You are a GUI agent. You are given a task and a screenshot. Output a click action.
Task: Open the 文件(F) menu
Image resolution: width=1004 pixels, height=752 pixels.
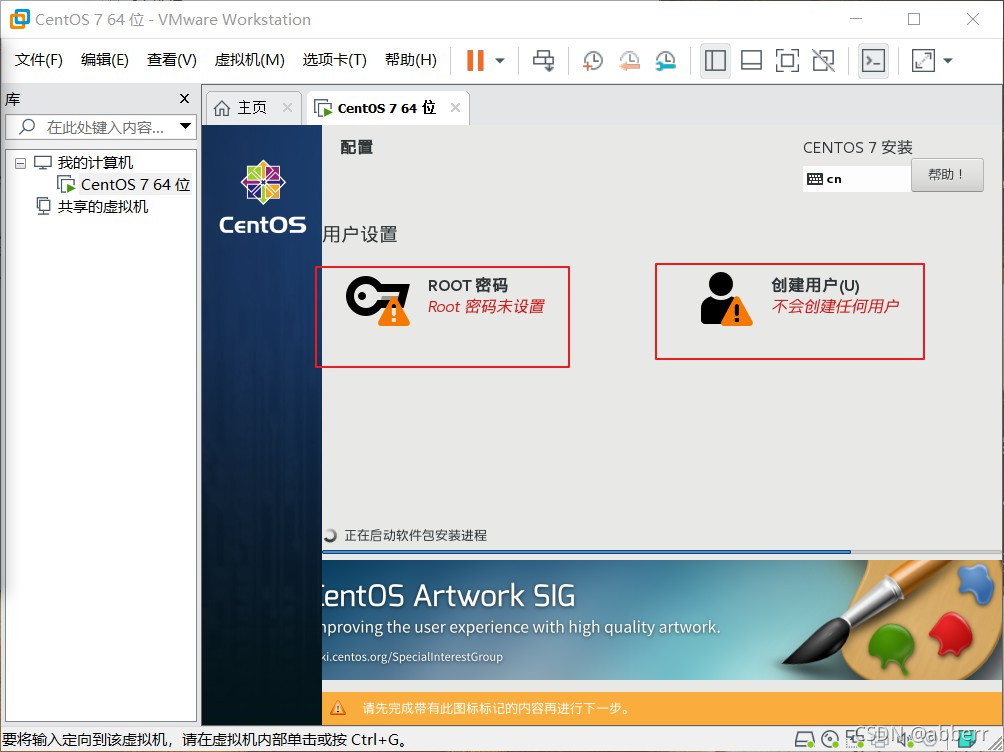point(38,60)
